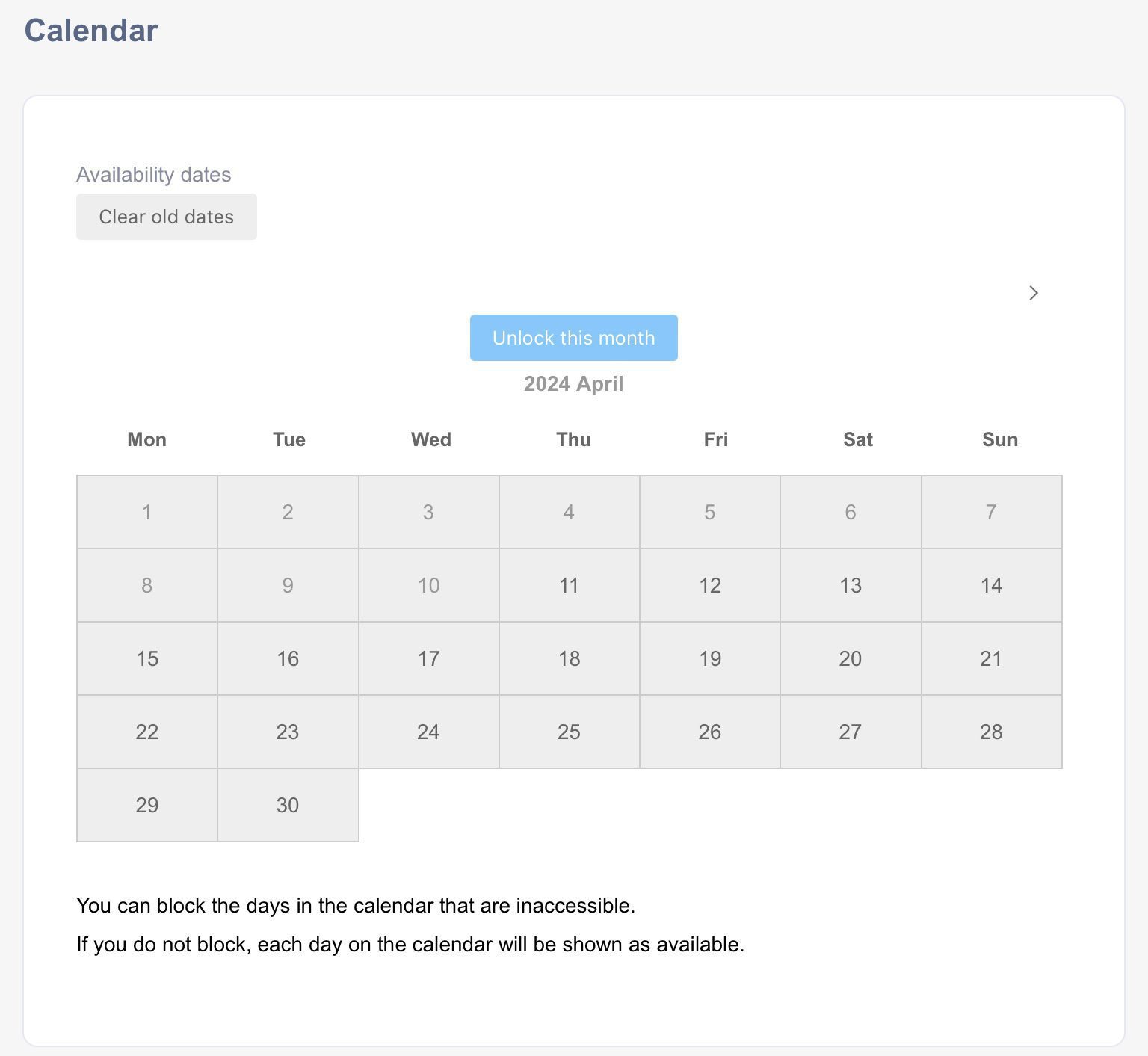Screen dimensions: 1148x1056
Task: Select Friday April 19
Action: pos(710,658)
